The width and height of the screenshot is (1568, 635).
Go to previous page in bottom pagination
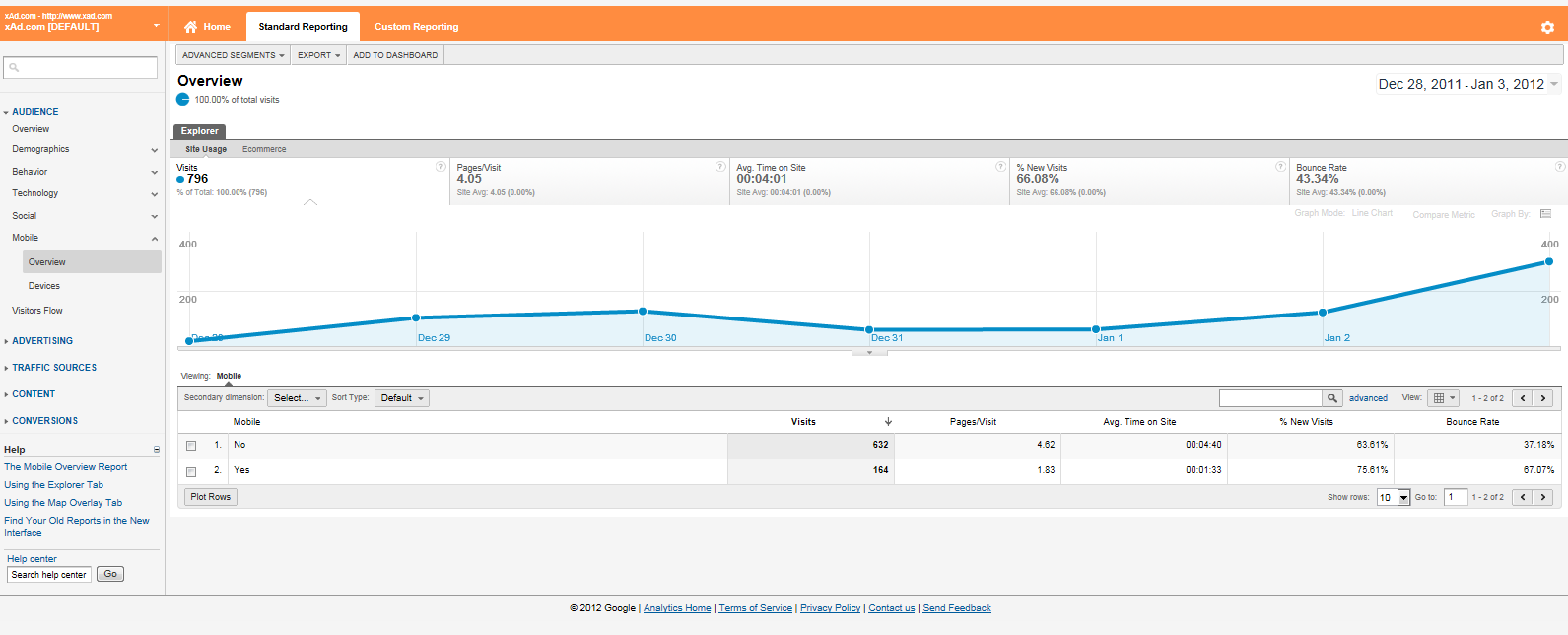[x=1523, y=497]
